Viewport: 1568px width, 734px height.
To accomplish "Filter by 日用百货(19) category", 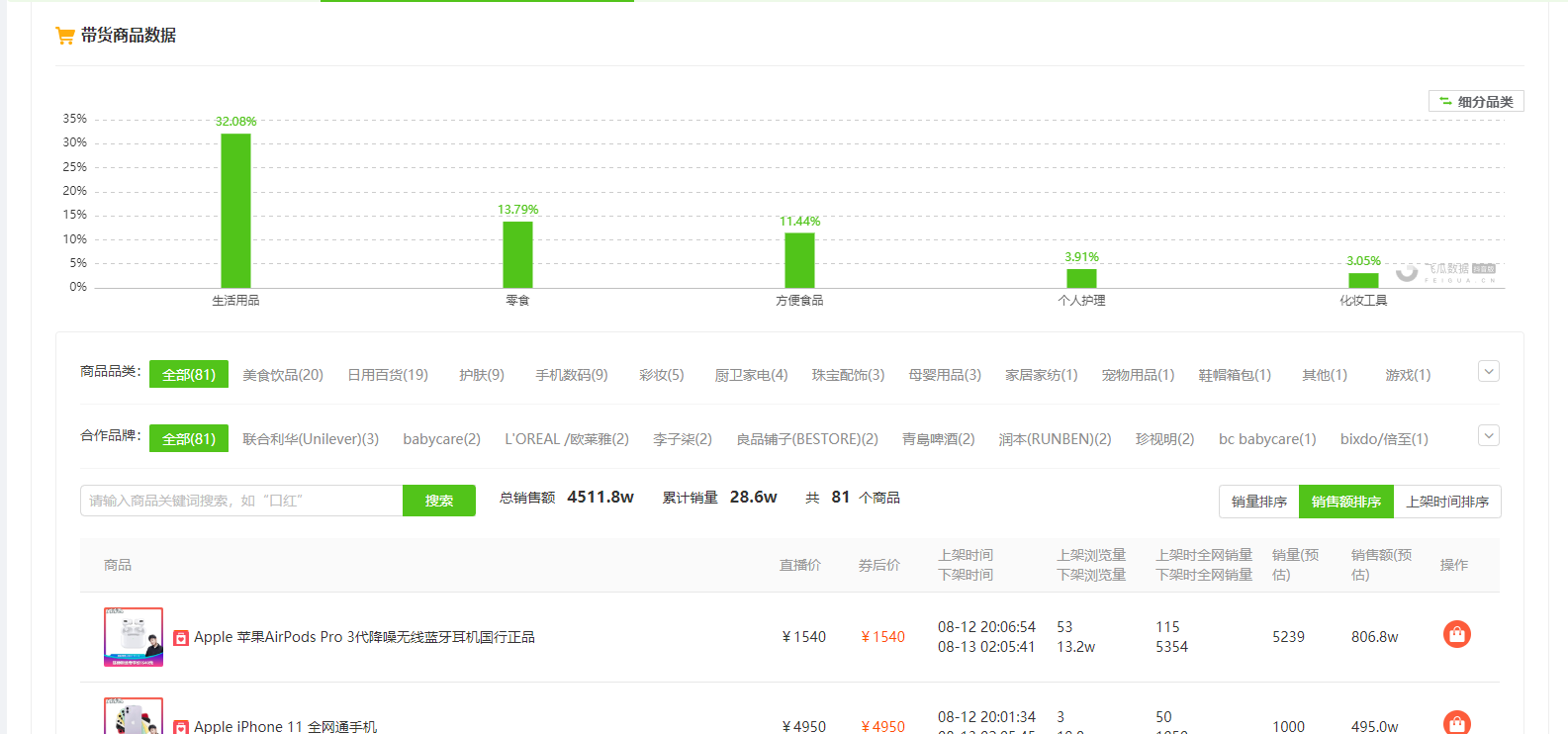I will [388, 375].
